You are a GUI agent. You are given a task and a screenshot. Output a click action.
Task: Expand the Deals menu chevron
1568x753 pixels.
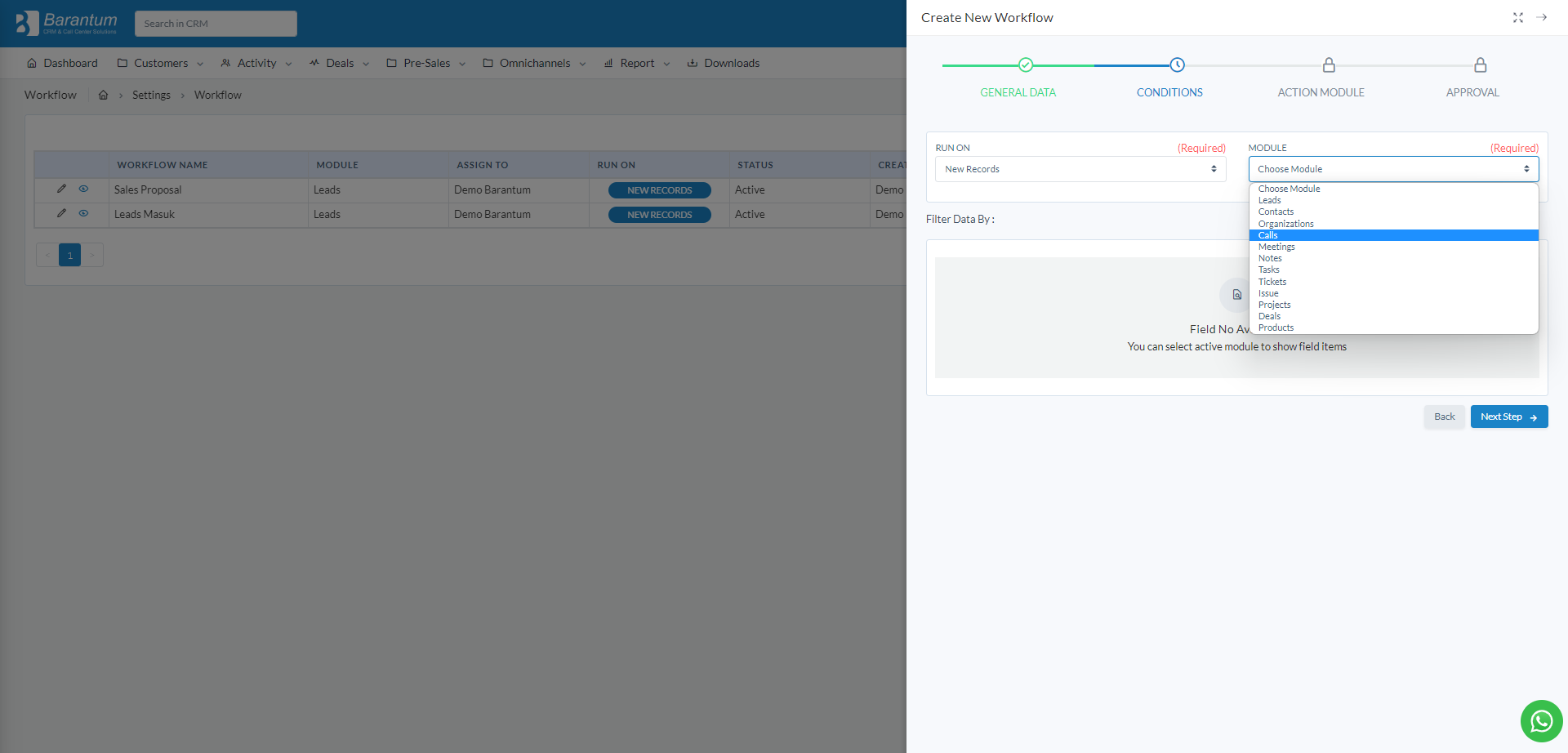(366, 64)
